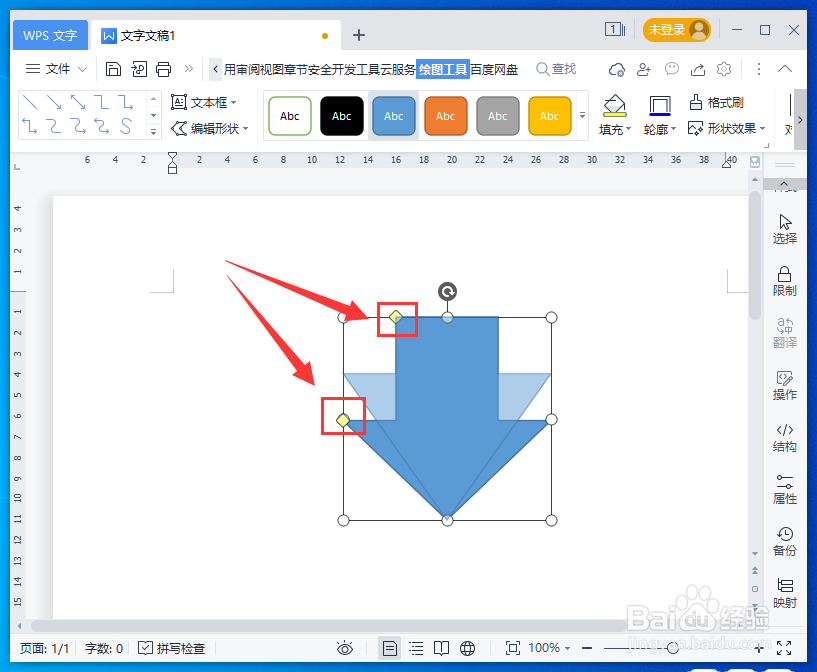Toggle full screen mode icon at bottom right
This screenshot has width=817, height=672.
click(786, 647)
